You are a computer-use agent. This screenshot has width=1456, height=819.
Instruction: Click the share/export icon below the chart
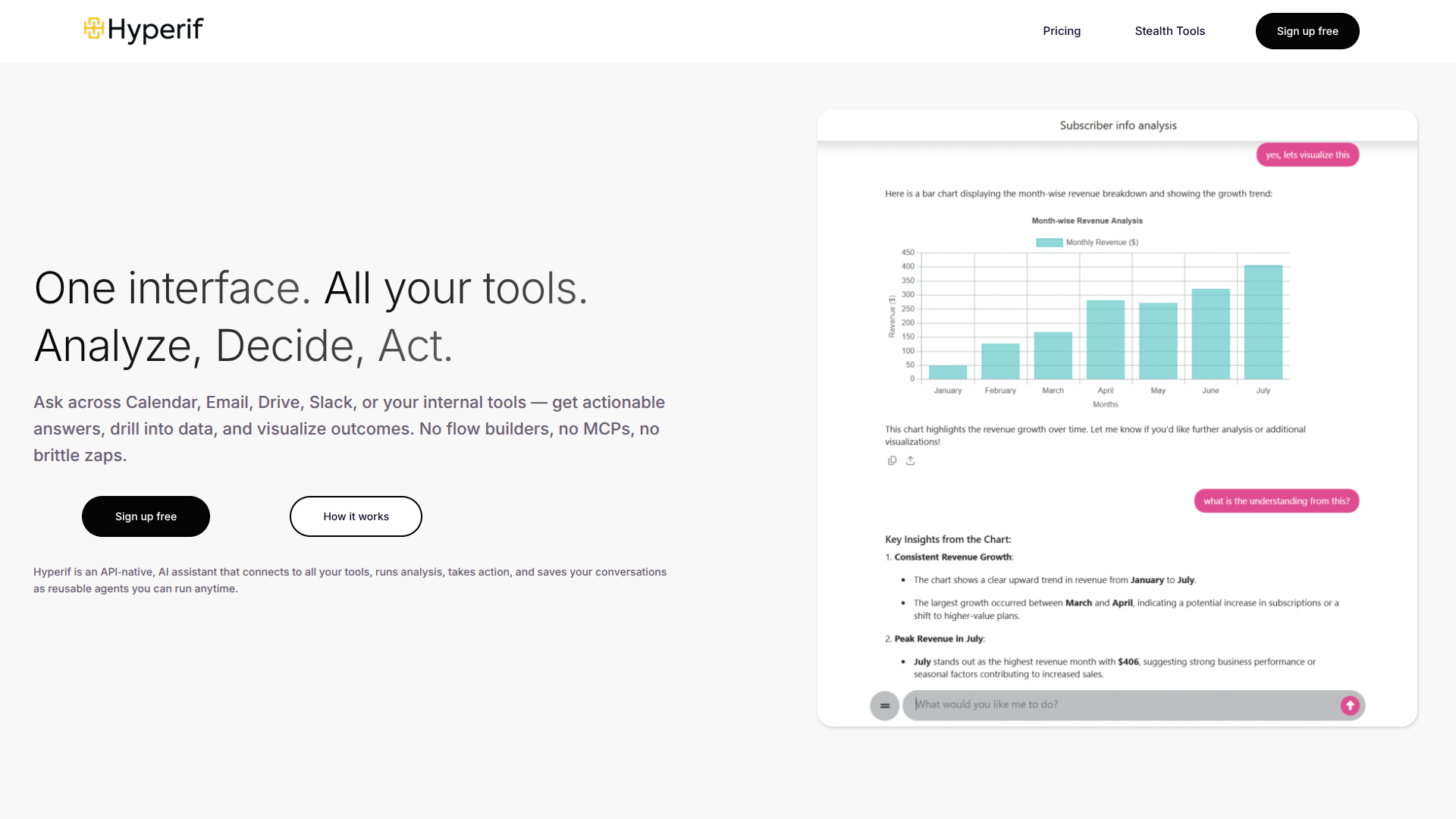tap(910, 460)
